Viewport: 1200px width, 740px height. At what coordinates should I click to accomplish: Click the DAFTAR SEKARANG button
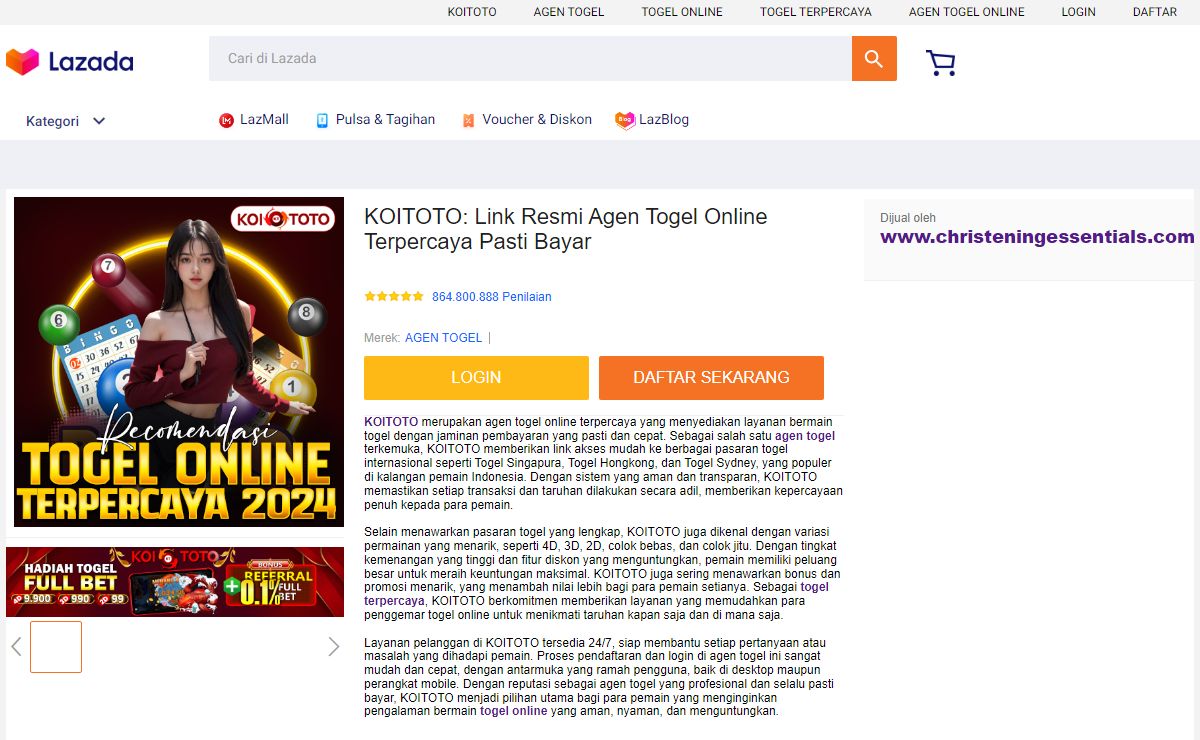(x=711, y=378)
